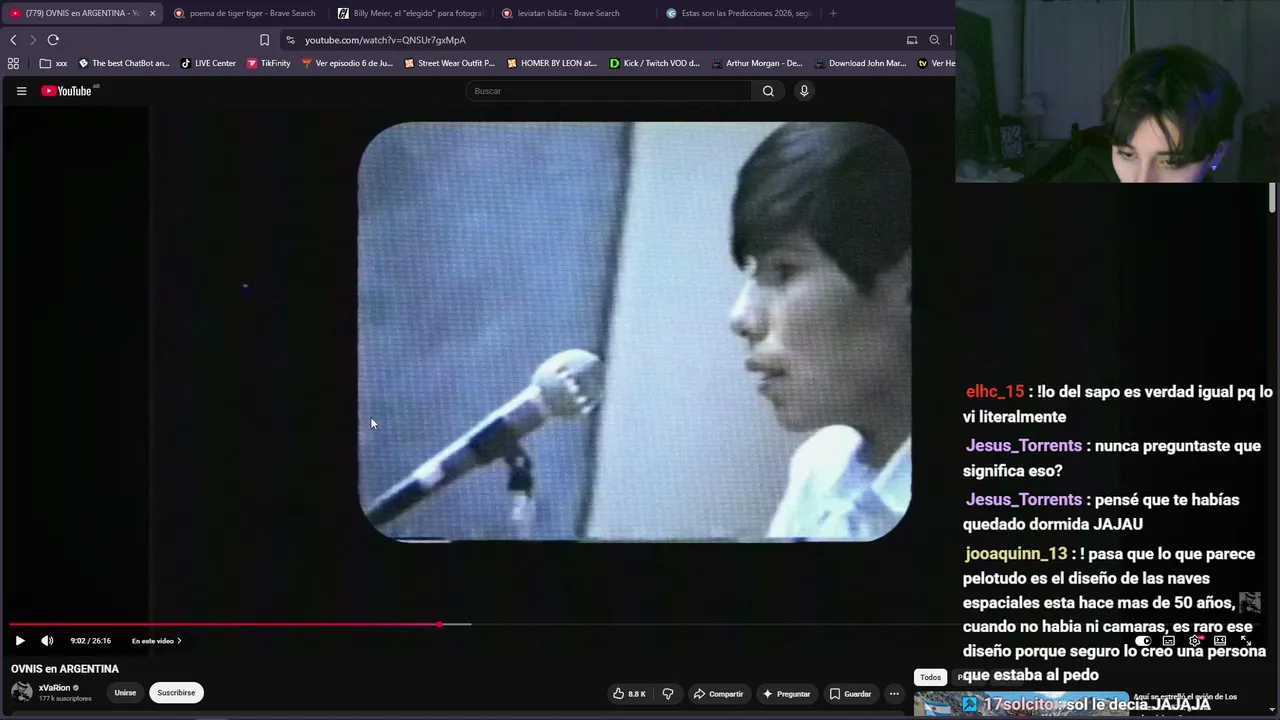Click the YouTube search magnifier button
Screen dimensions: 1280x720
click(x=768, y=91)
